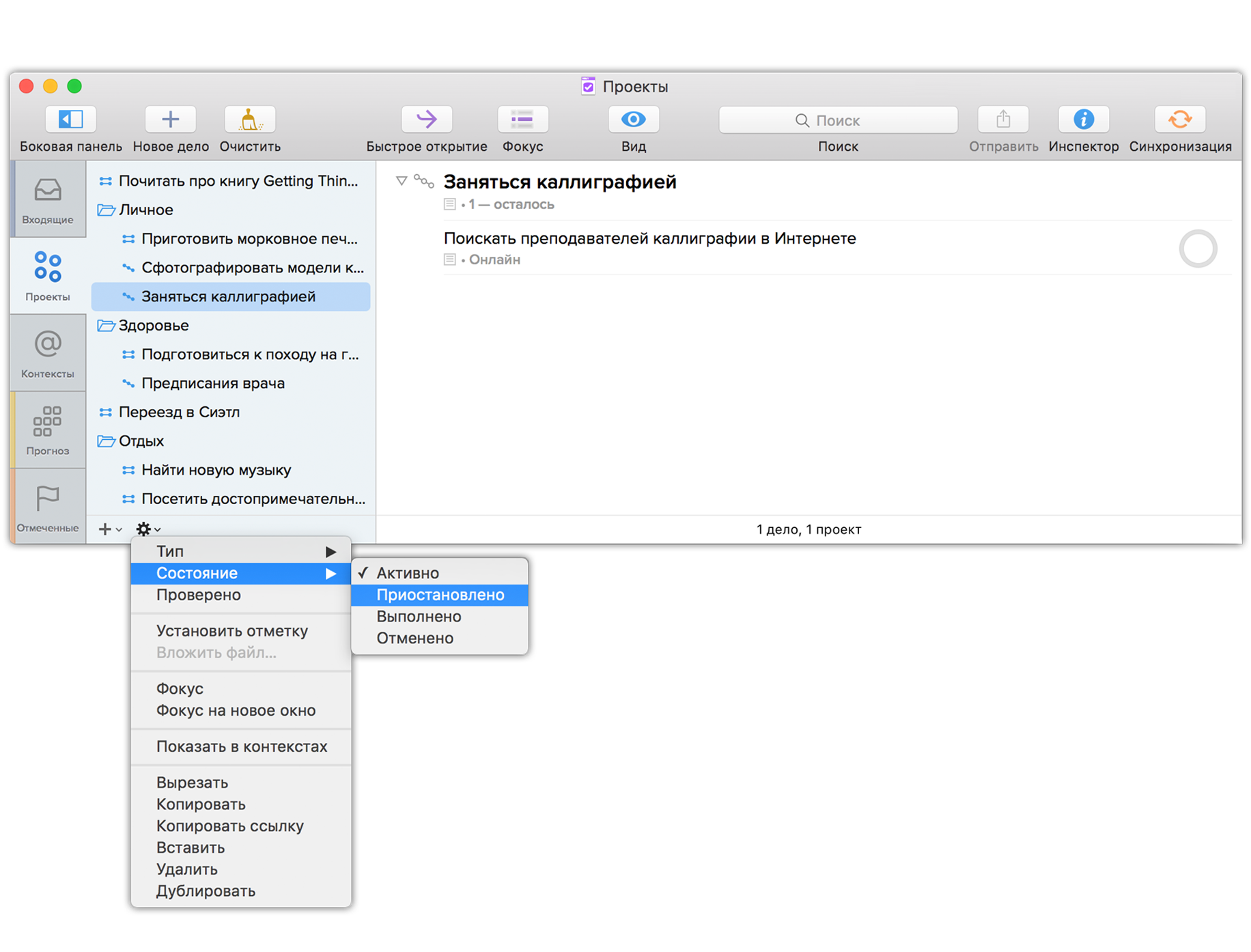Select Фокус на новое окно
Screen dimensions: 1251x952
point(241,710)
